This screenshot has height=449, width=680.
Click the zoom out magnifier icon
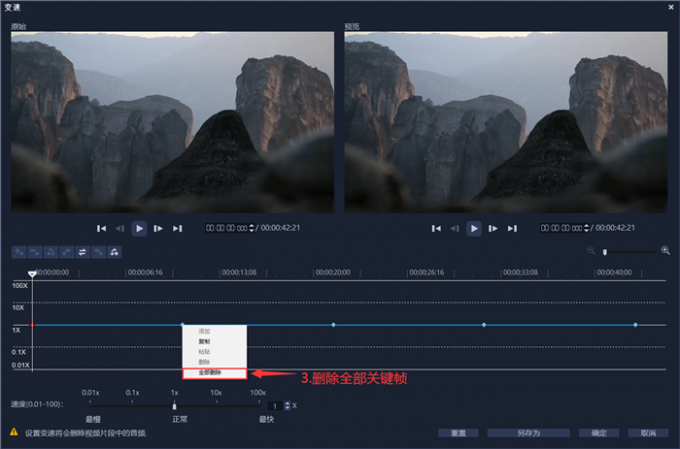(x=591, y=251)
